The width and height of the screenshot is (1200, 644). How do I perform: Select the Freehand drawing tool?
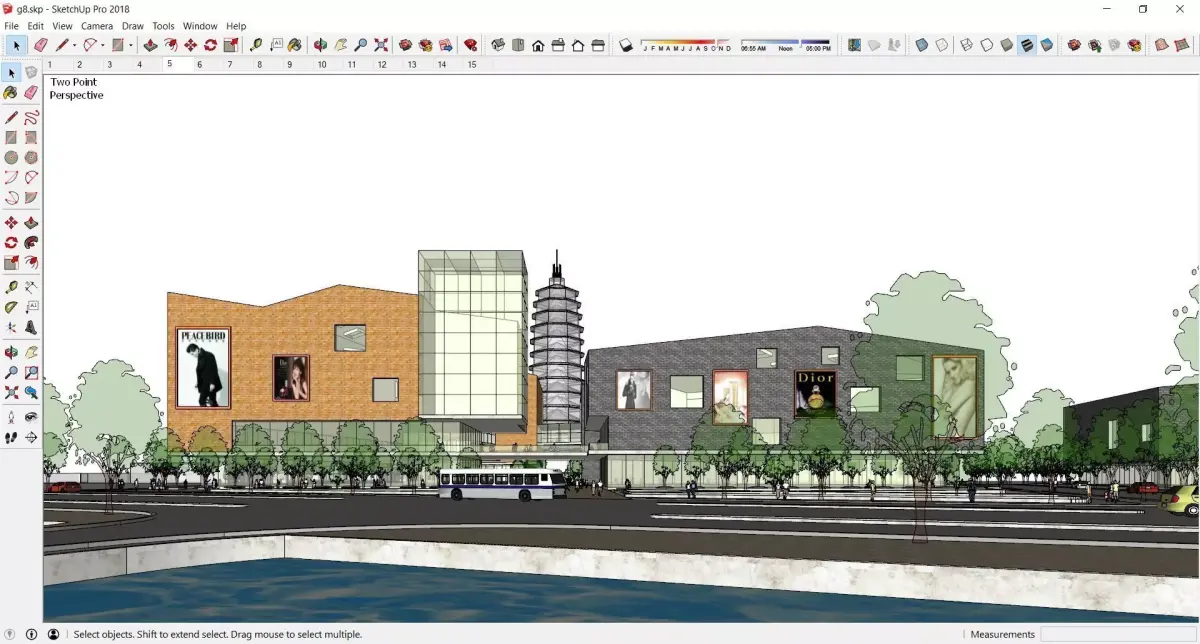click(x=31, y=117)
